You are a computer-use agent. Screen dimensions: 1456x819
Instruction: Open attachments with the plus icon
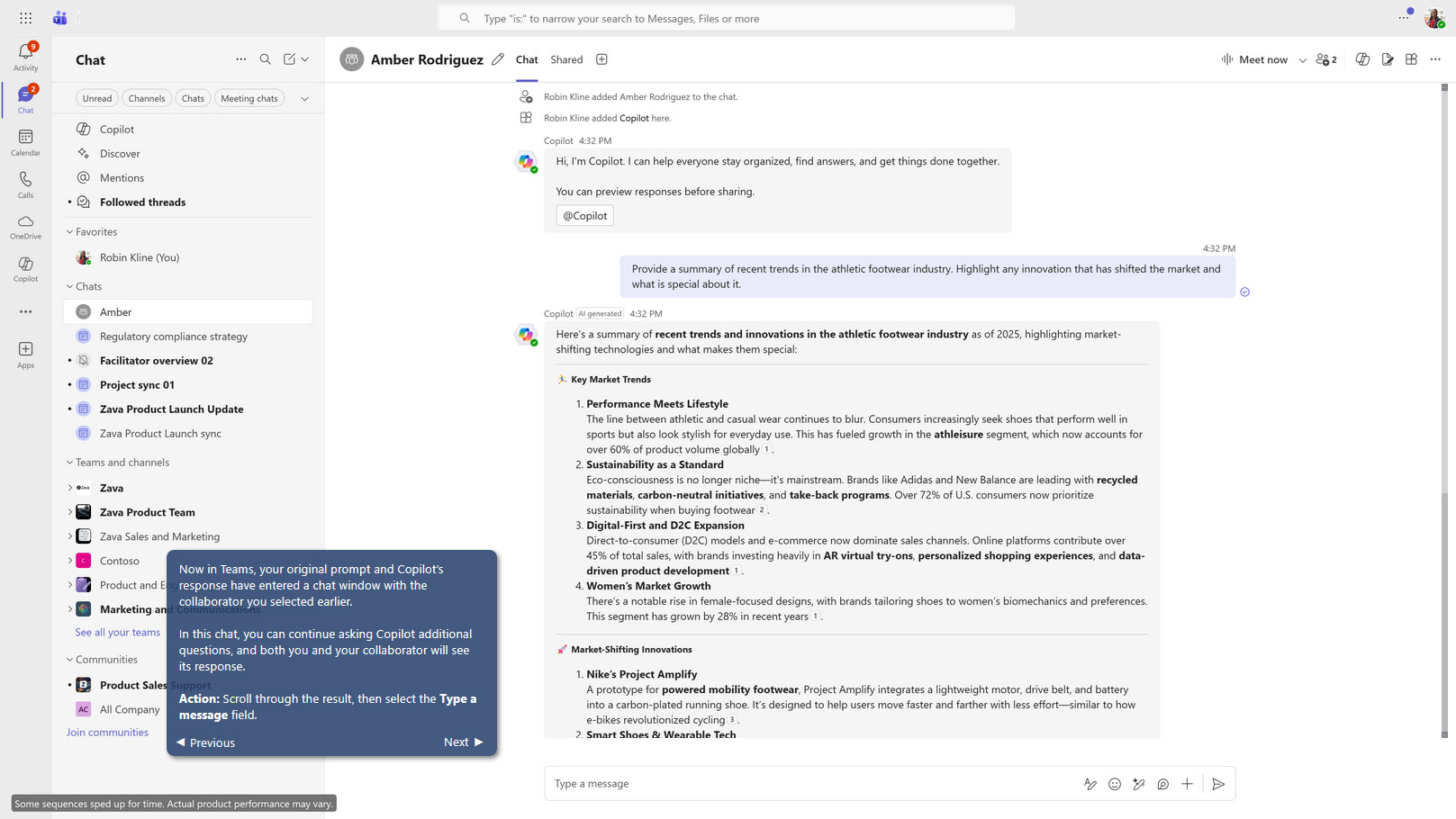coord(1187,784)
